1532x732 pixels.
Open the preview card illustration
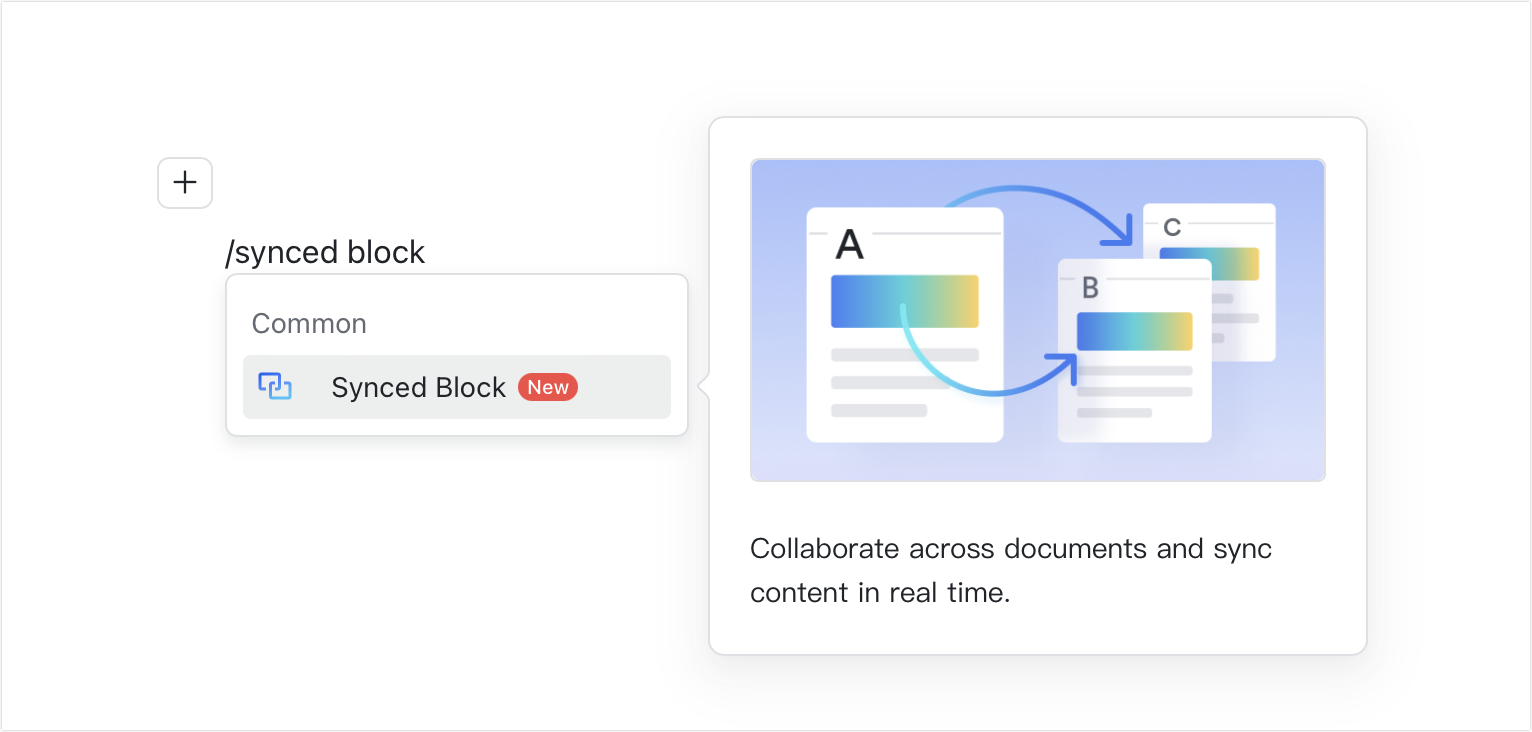click(1037, 318)
